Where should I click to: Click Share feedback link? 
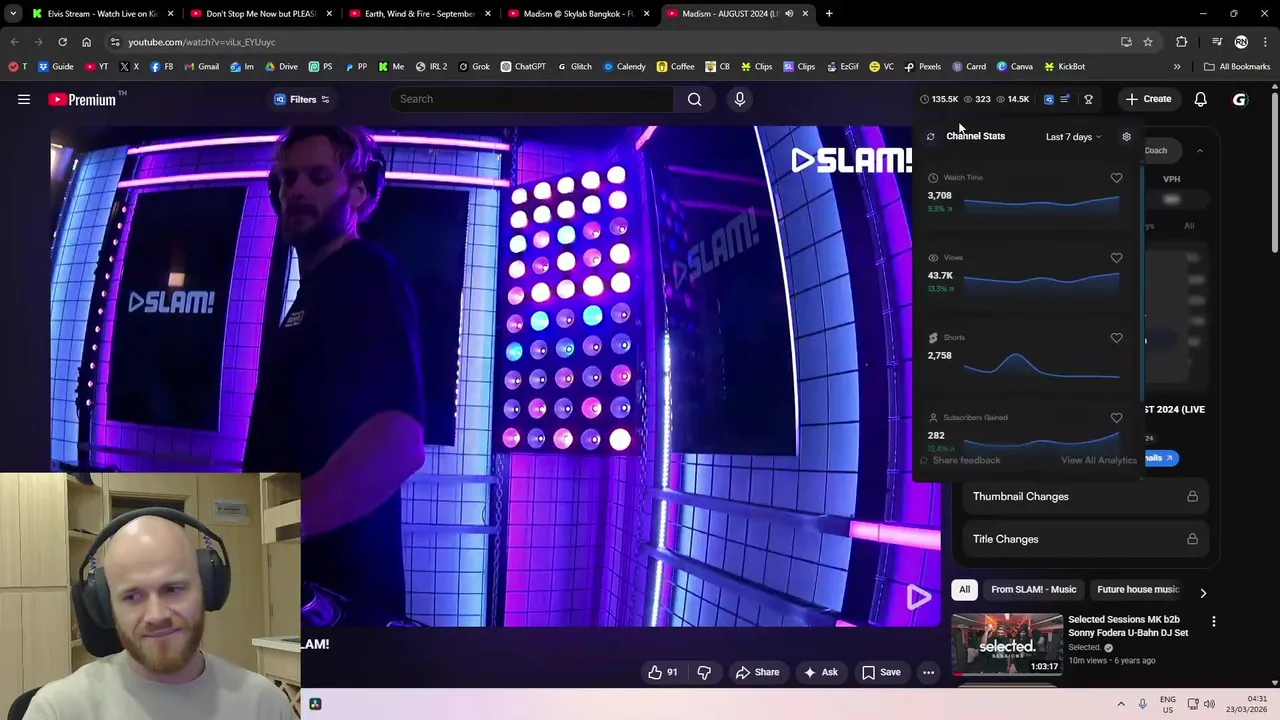pos(960,460)
